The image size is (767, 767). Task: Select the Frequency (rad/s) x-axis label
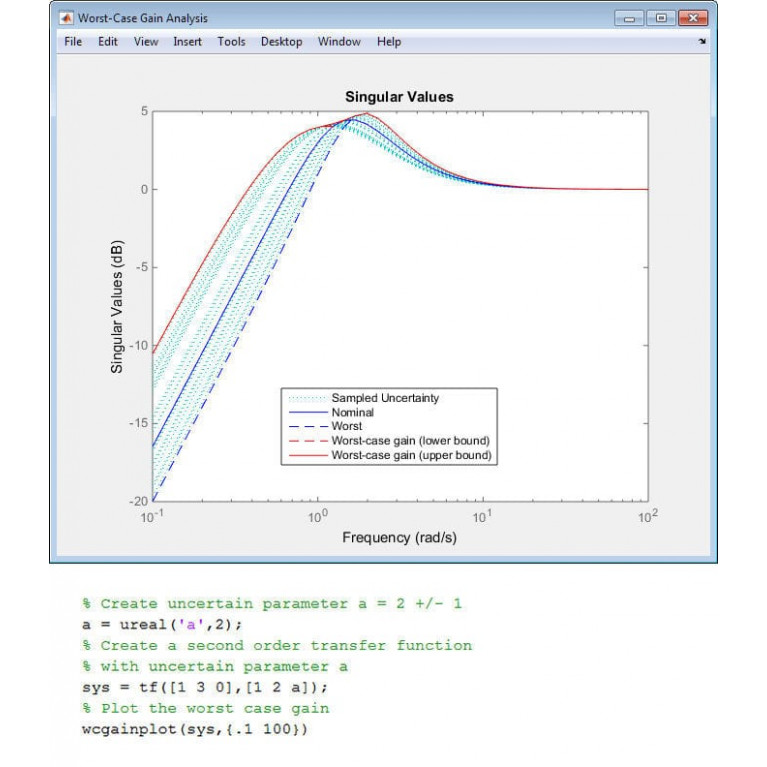point(399,537)
